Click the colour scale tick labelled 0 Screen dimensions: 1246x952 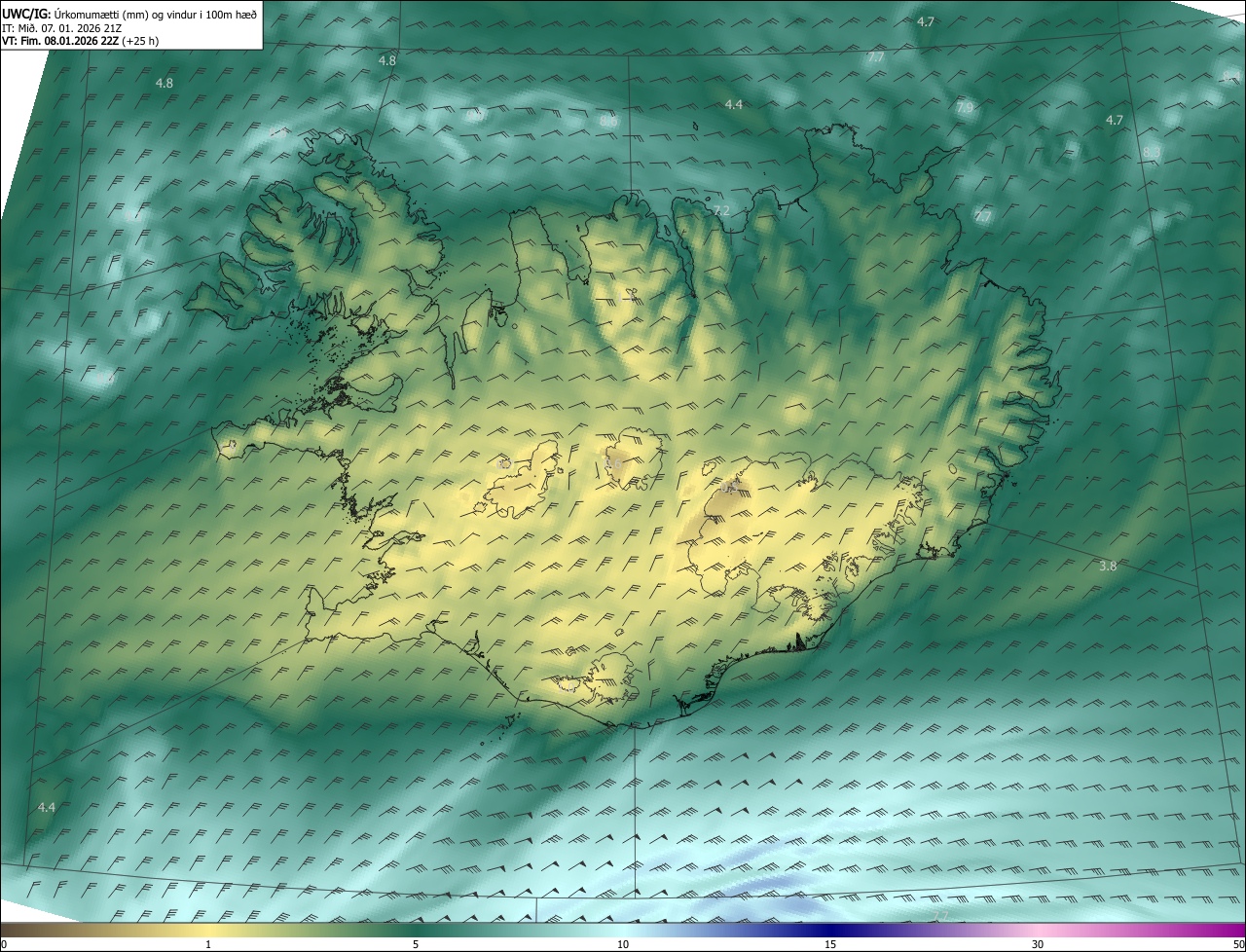point(3,944)
